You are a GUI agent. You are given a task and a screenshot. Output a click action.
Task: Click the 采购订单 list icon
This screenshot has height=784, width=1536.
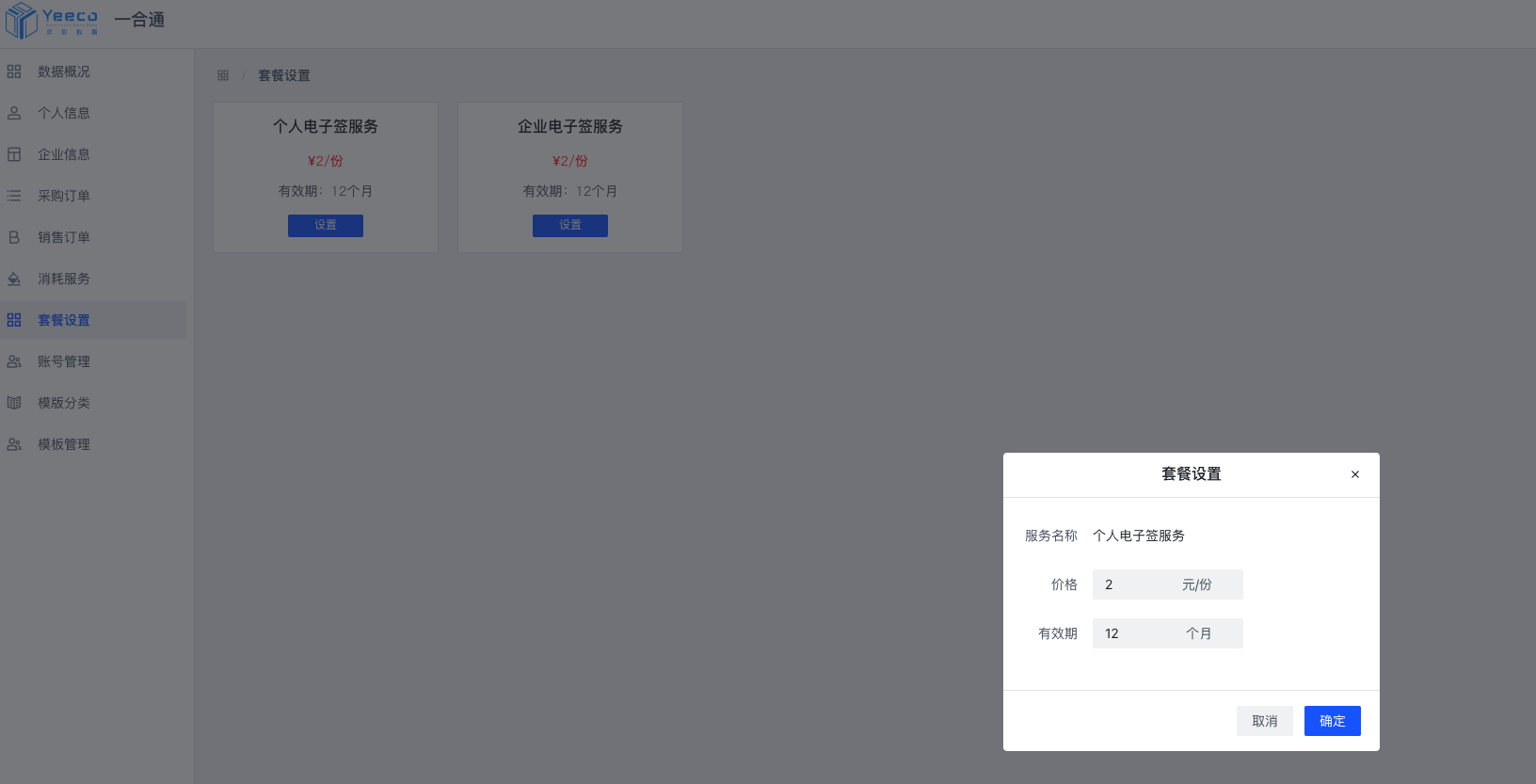14,196
